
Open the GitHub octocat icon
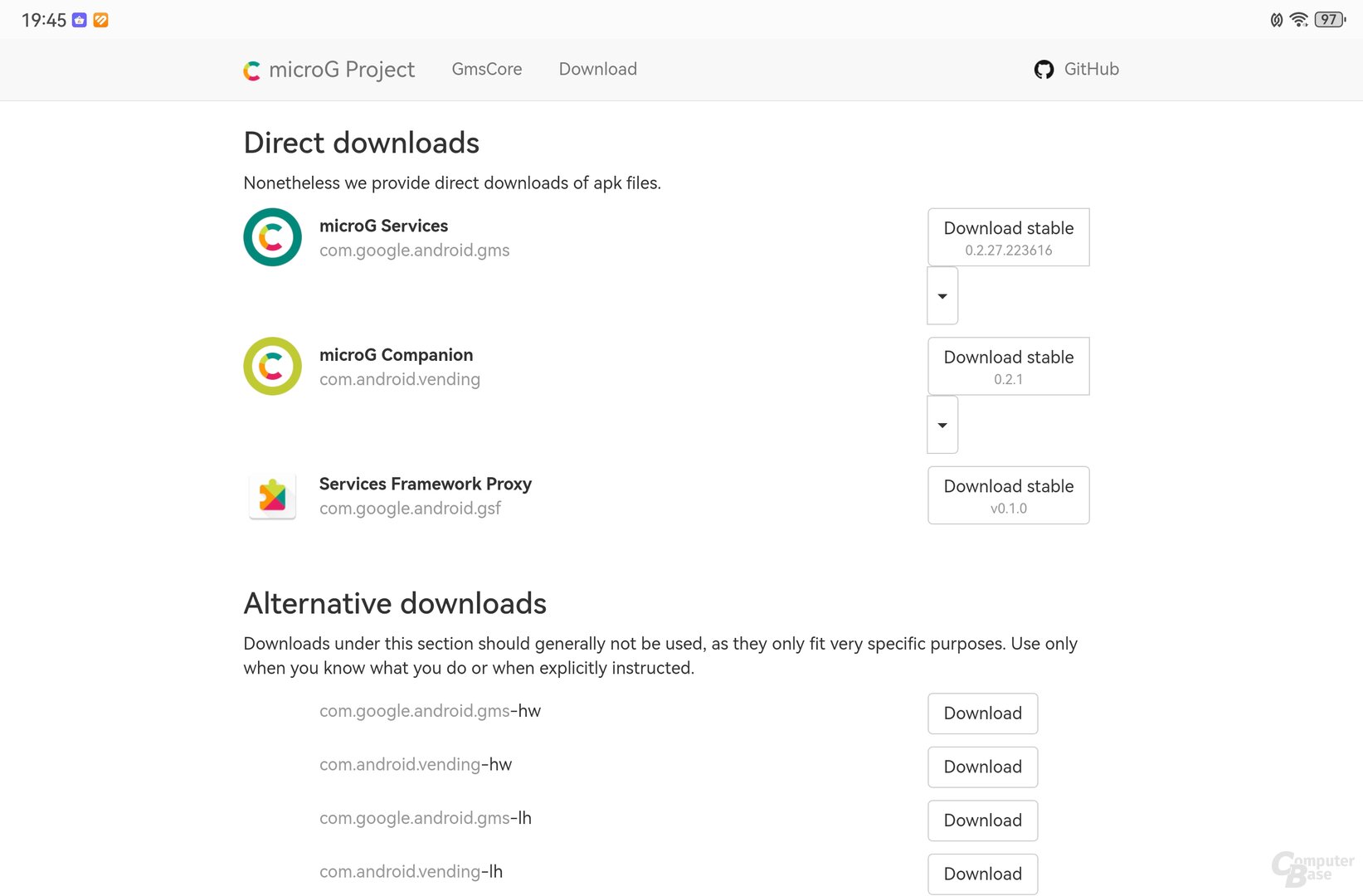click(1044, 70)
